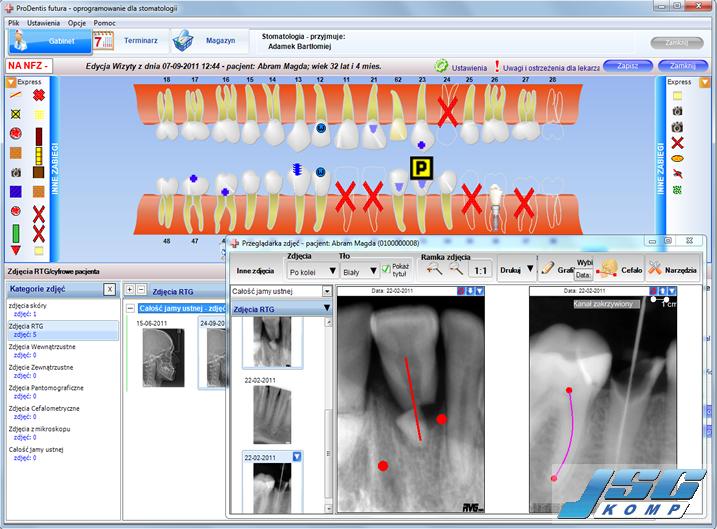This screenshot has width=717, height=529.
Task: Select the blue square swatch in Express
Action: [x=16, y=191]
